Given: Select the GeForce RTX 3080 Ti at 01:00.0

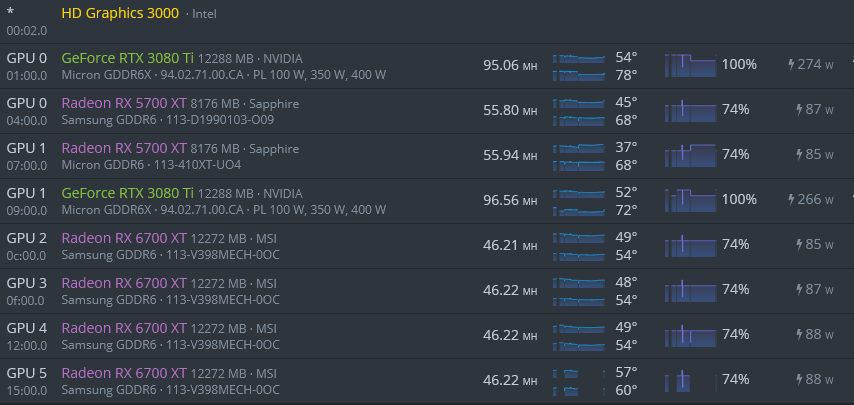Looking at the screenshot, I should tap(127, 58).
